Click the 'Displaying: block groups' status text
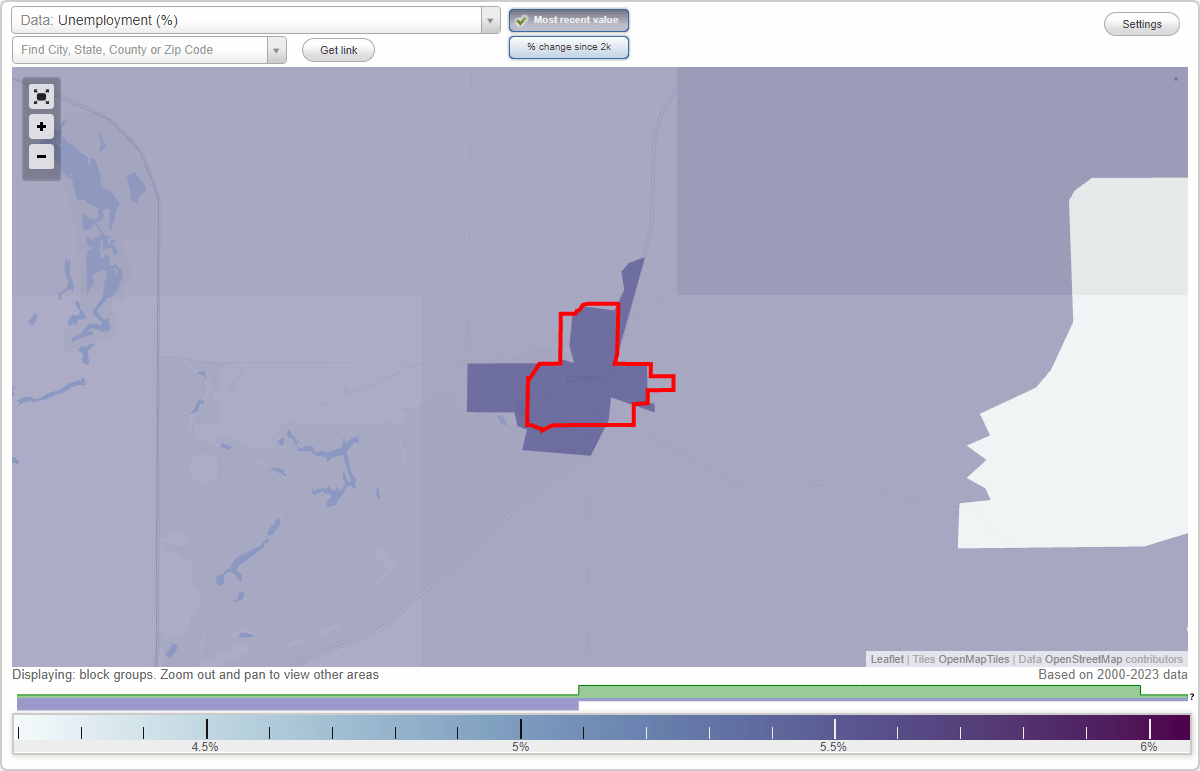The image size is (1200, 771). coord(196,675)
